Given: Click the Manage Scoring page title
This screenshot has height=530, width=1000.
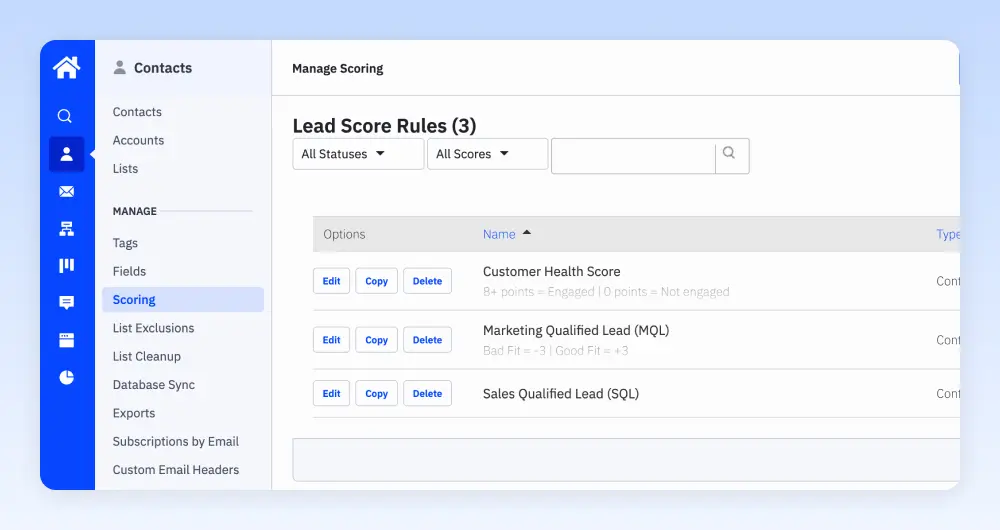Looking at the screenshot, I should (337, 68).
